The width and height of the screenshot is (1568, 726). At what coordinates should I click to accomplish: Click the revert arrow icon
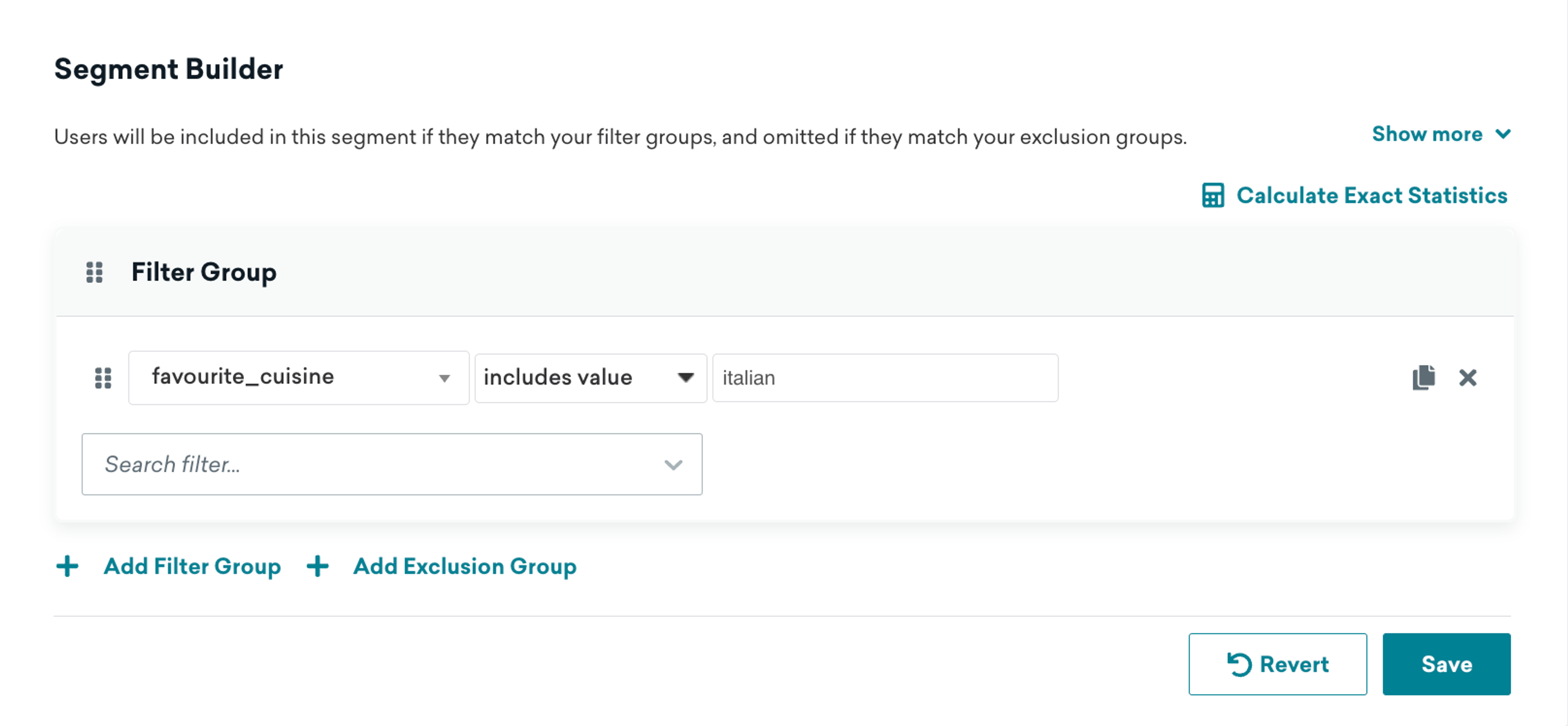coord(1239,664)
